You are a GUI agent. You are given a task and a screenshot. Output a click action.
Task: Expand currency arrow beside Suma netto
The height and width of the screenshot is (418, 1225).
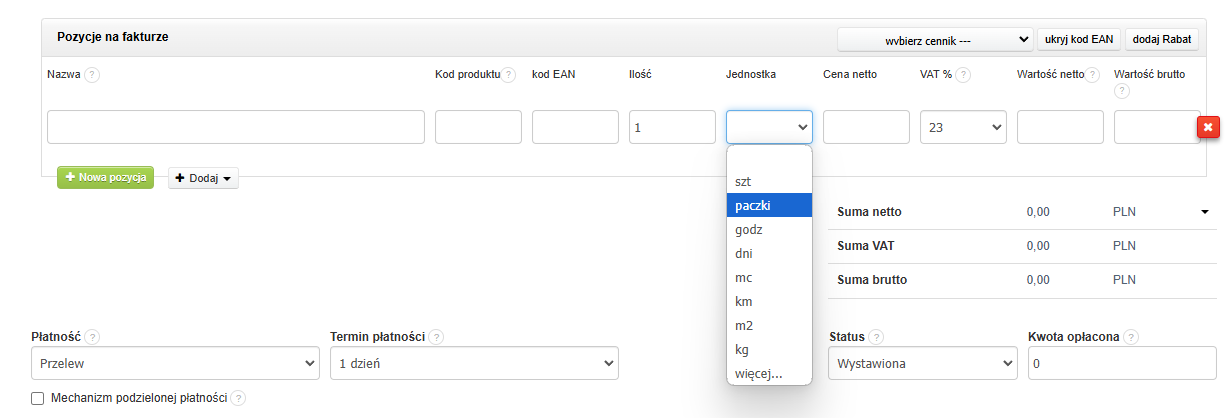tap(1203, 212)
